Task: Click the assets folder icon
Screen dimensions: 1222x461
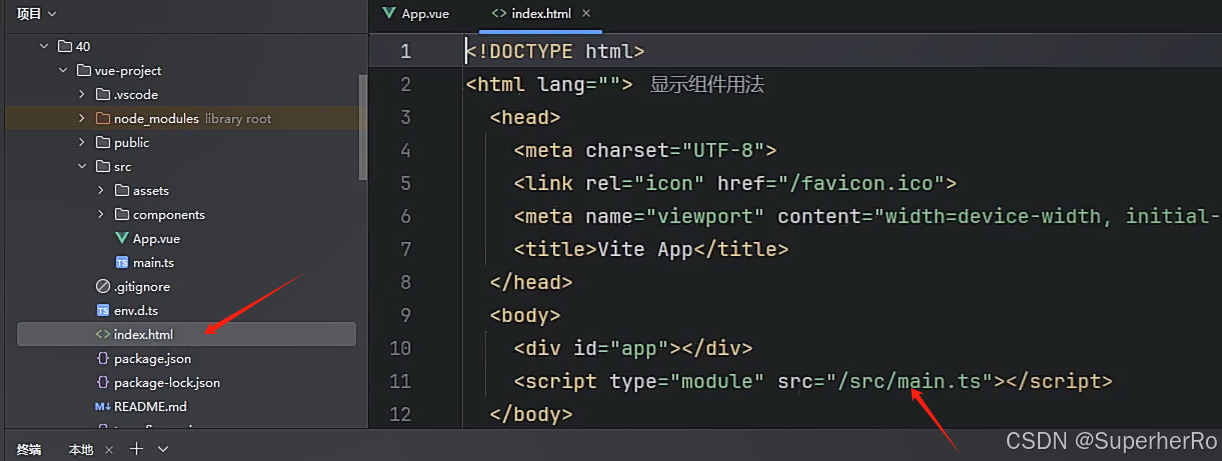Action: [122, 190]
